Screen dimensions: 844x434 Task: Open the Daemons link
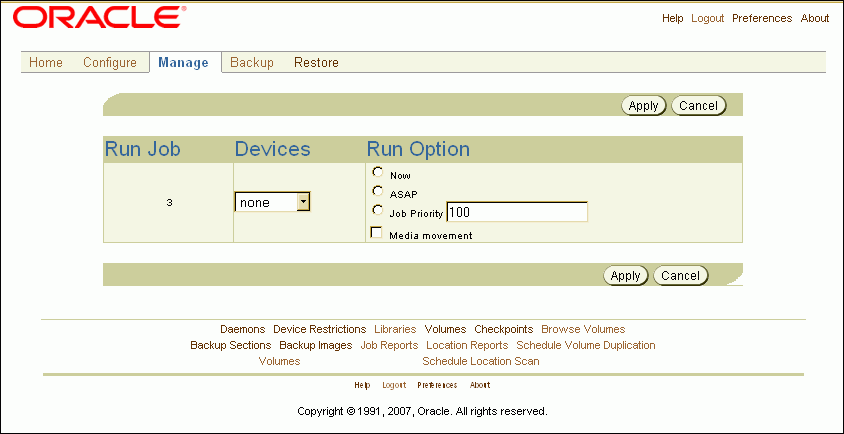pyautogui.click(x=243, y=329)
